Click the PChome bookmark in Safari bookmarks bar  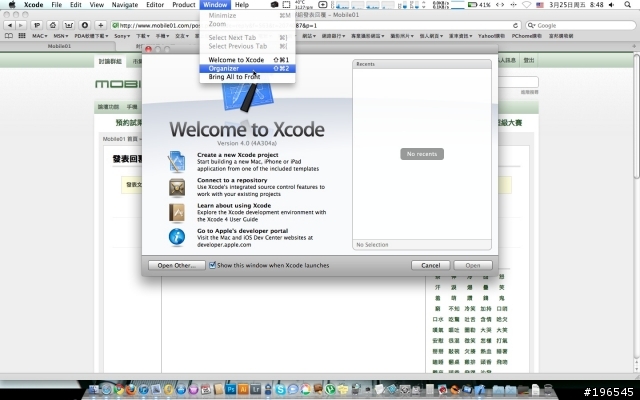pyautogui.click(x=527, y=36)
